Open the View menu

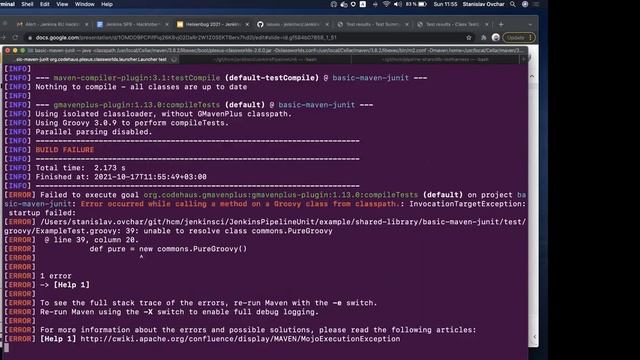click(62, 4)
